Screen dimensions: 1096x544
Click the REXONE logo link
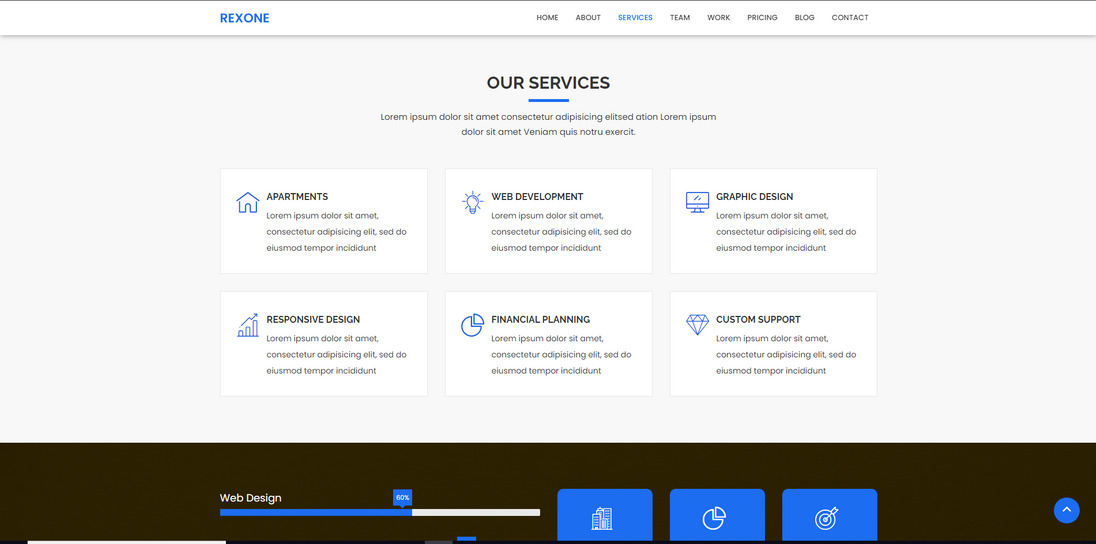pyautogui.click(x=244, y=18)
